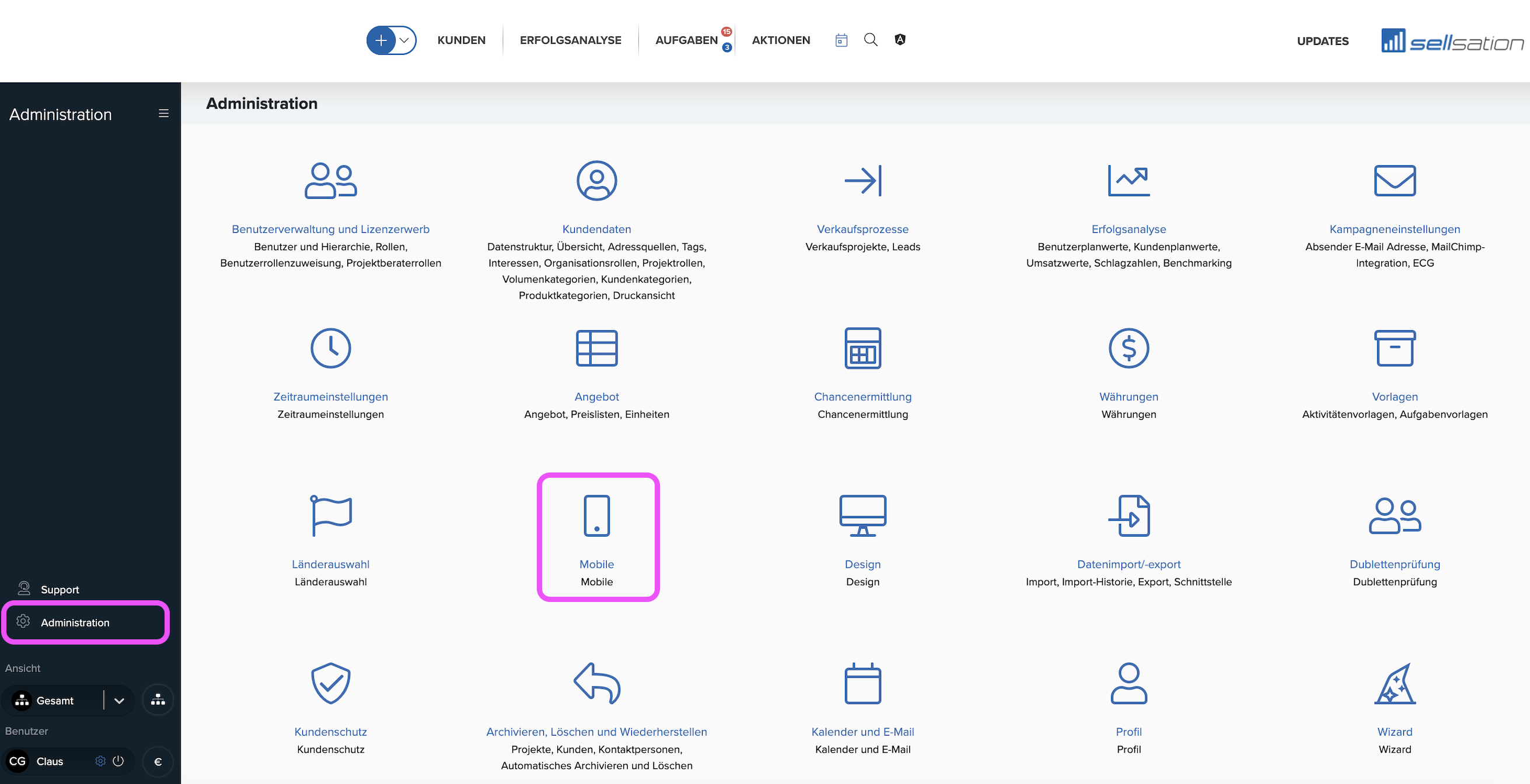Click the Gesamt view selector label
The height and width of the screenshot is (784, 1530).
point(55,701)
